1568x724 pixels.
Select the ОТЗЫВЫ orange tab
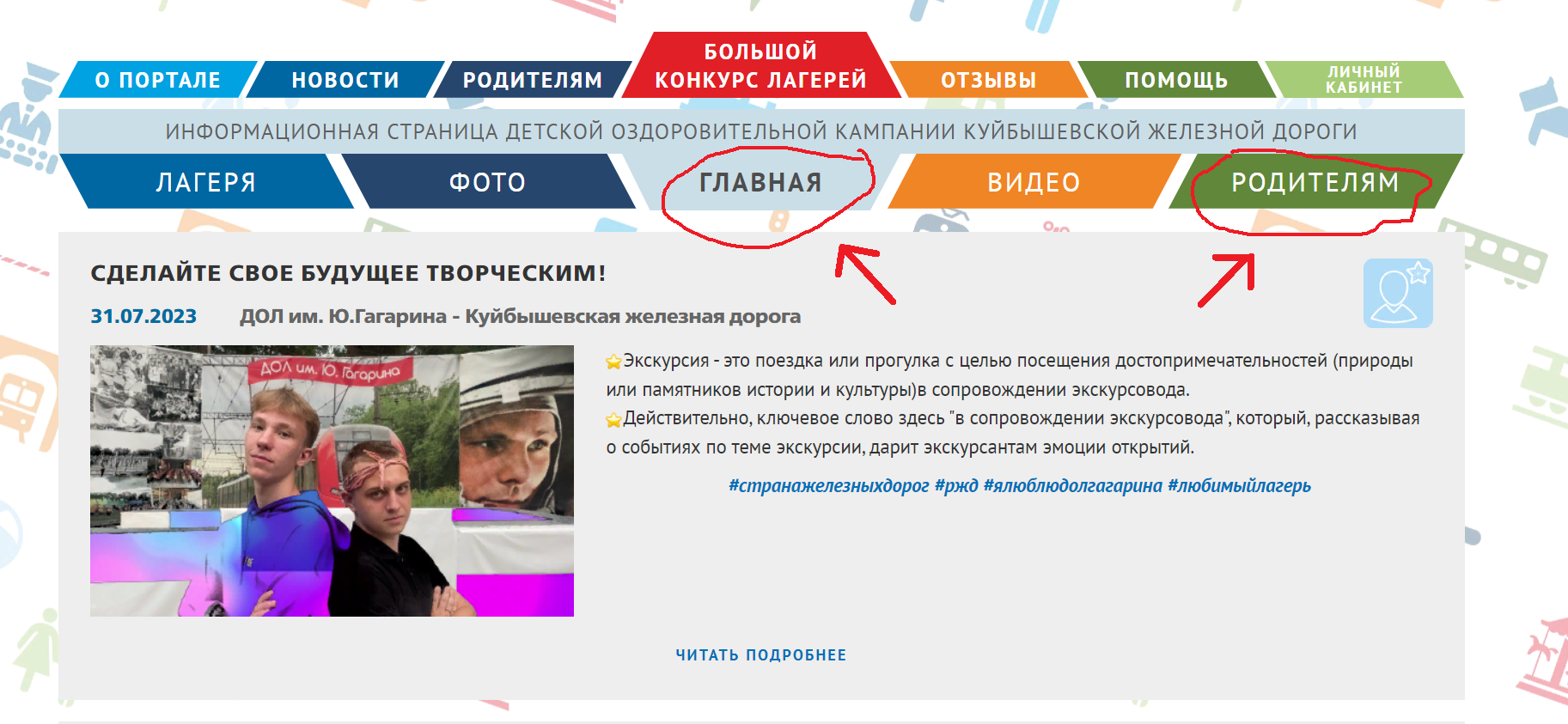tap(988, 80)
